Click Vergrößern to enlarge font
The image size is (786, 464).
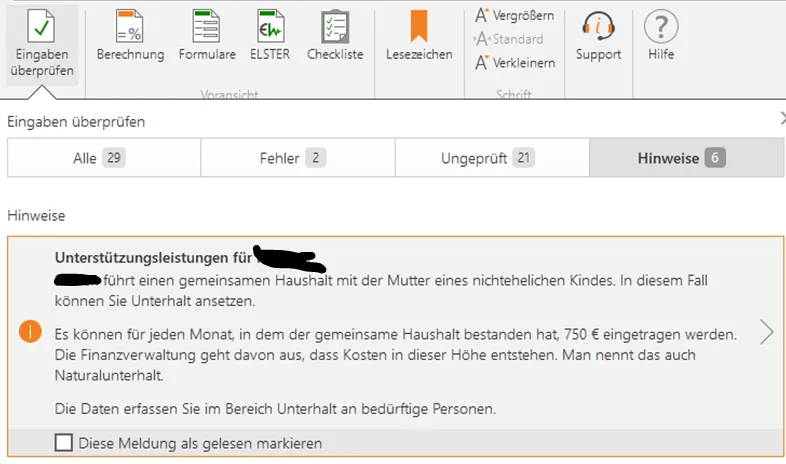tap(514, 15)
